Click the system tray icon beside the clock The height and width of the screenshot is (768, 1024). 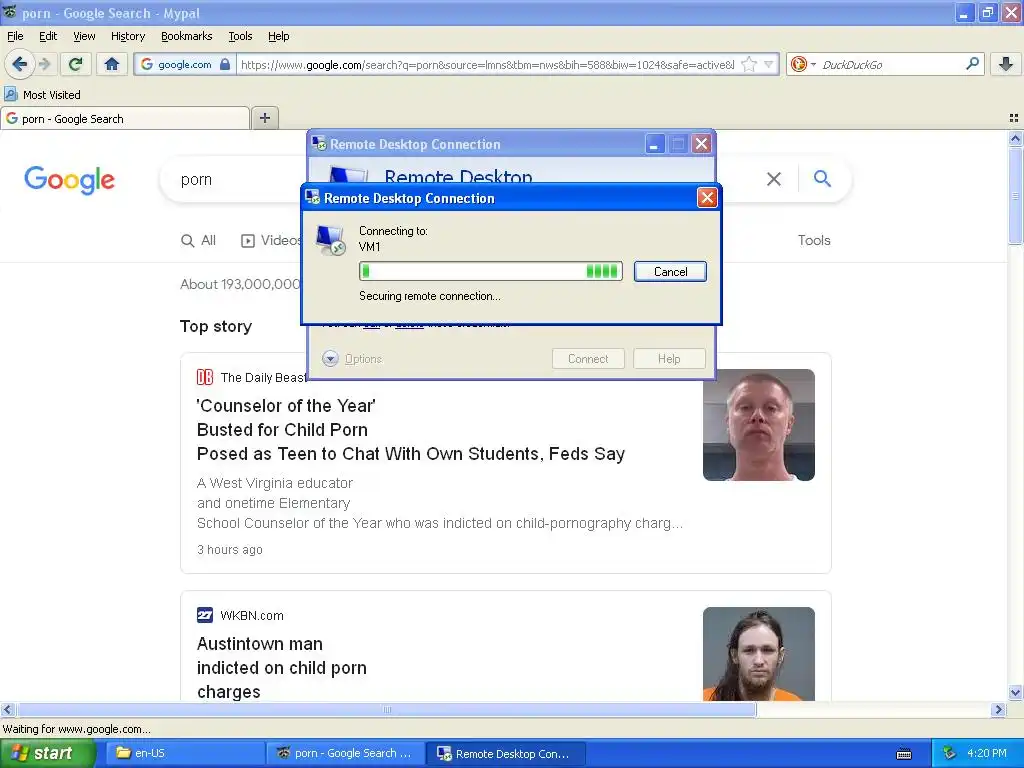[949, 753]
